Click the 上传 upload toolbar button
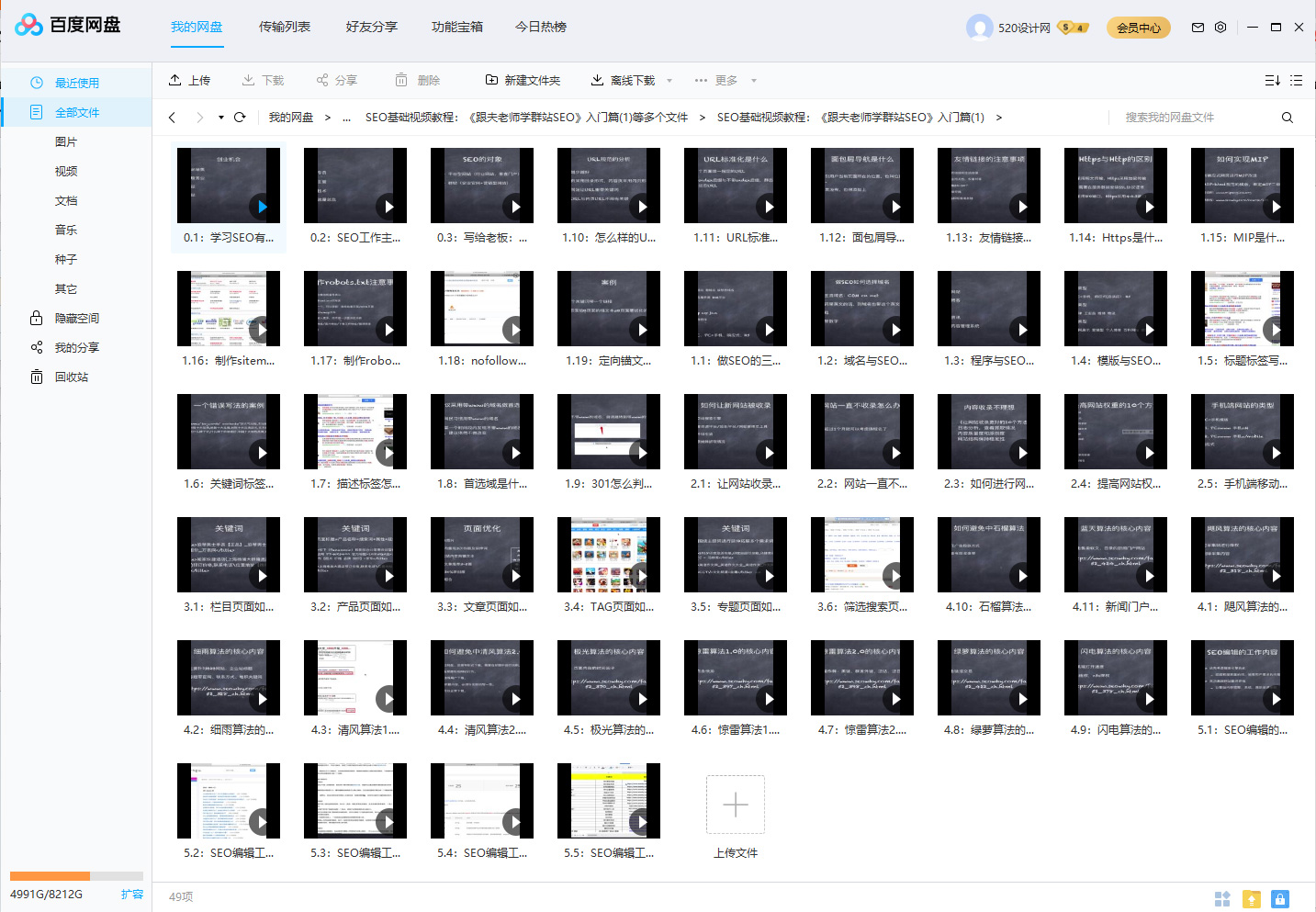This screenshot has height=912, width=1316. (x=189, y=81)
